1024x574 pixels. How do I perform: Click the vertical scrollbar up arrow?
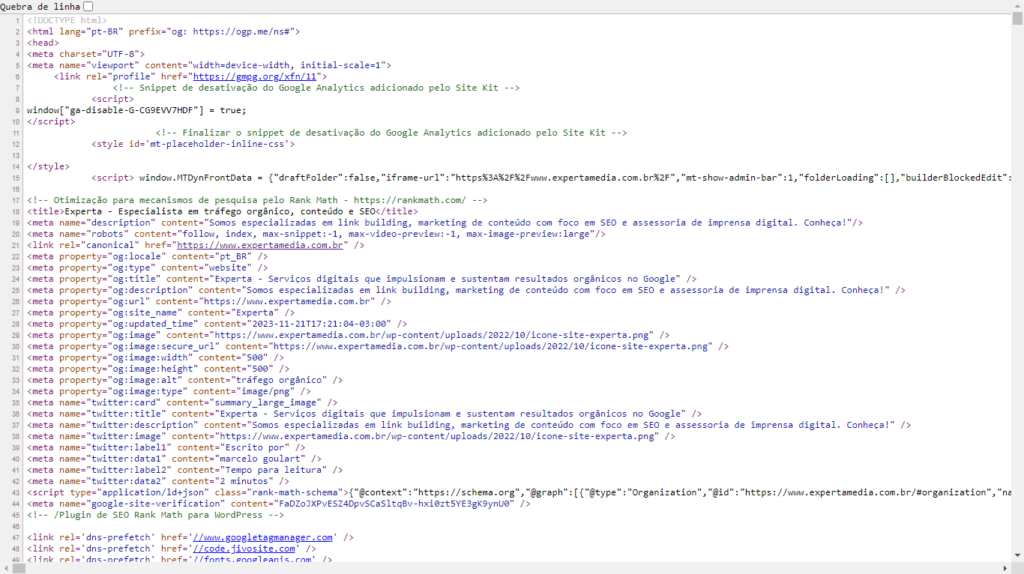[1017, 5]
